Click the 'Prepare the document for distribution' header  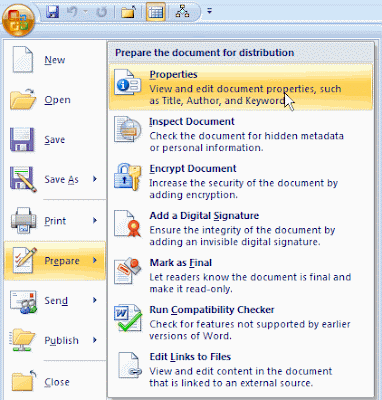point(205,53)
